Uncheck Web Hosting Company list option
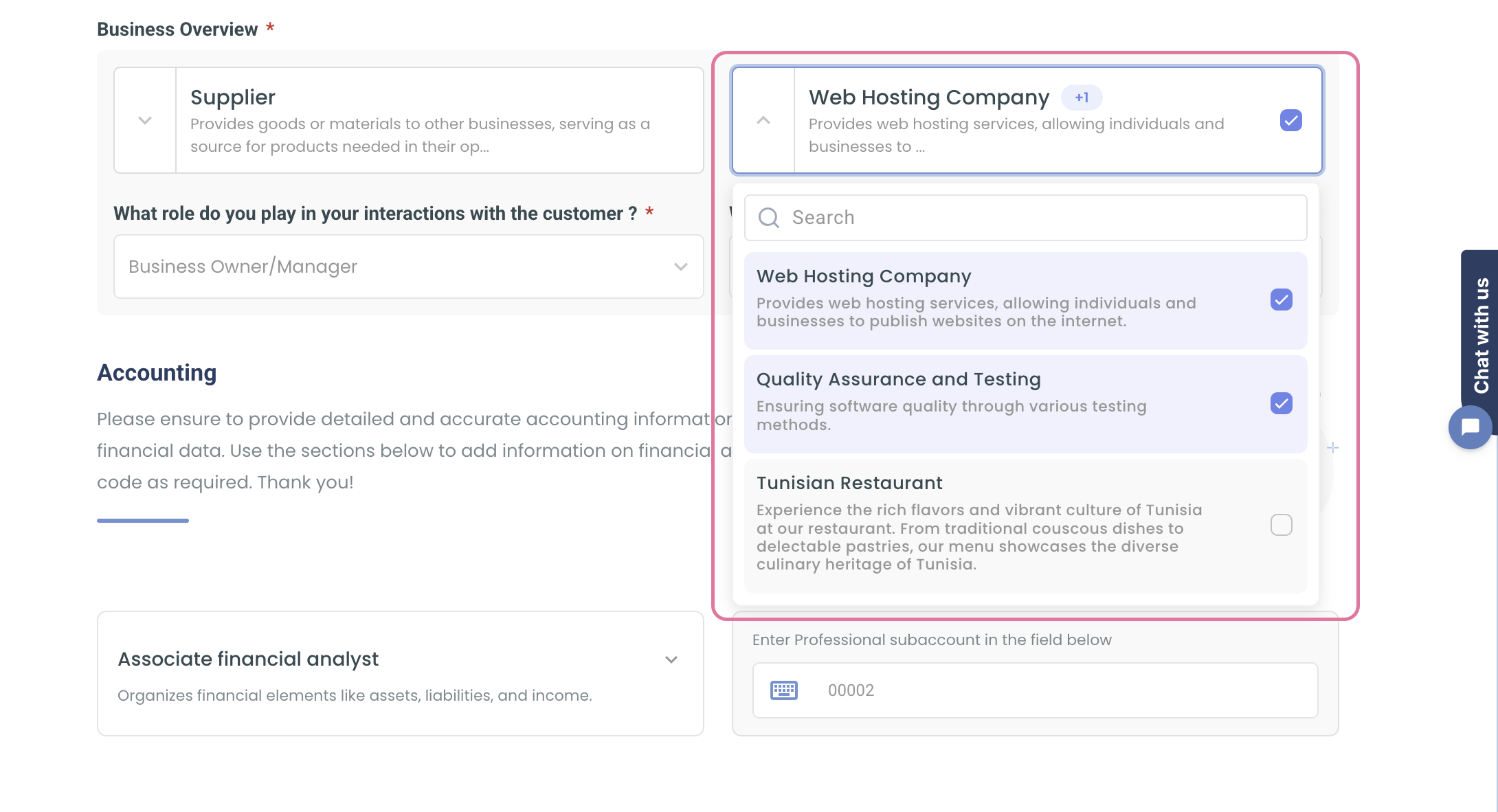Viewport: 1498px width, 812px height. pos(1281,300)
